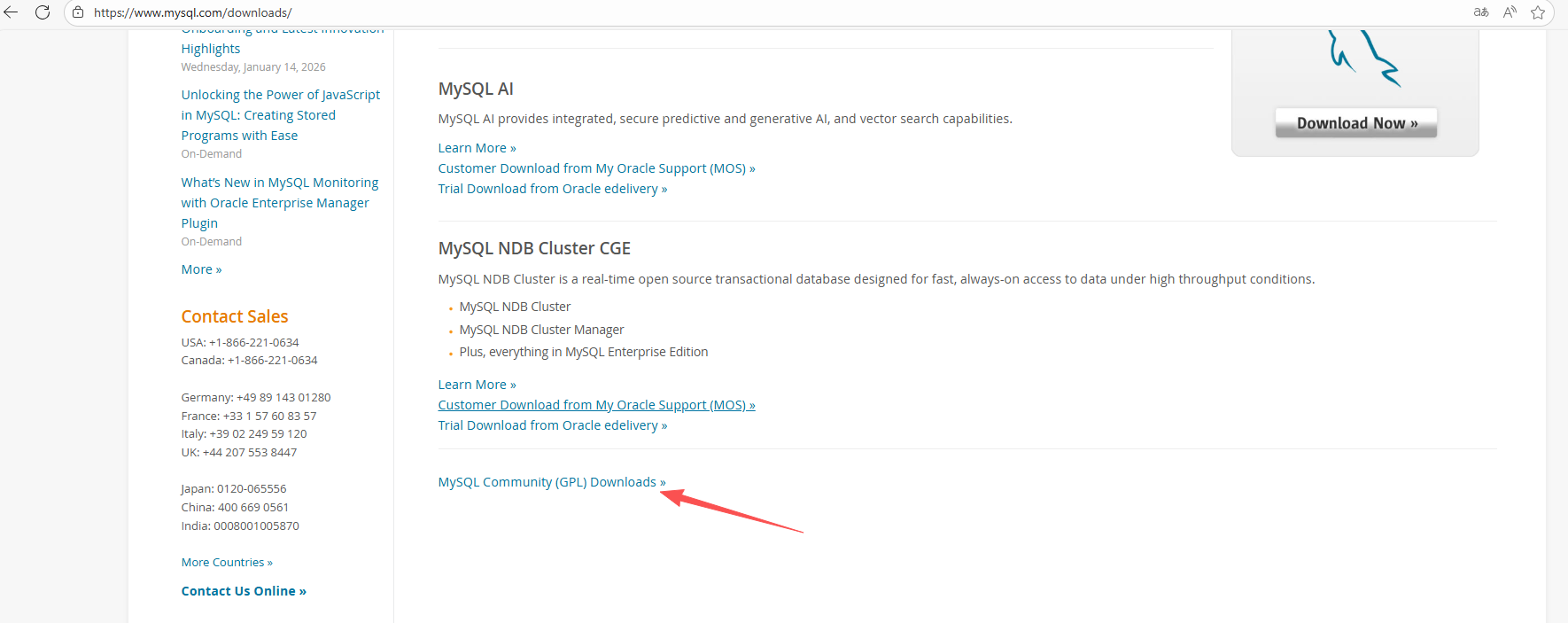Open NDB Cluster Trial Download edelivery link
Viewport: 1568px width, 623px height.
pos(553,425)
